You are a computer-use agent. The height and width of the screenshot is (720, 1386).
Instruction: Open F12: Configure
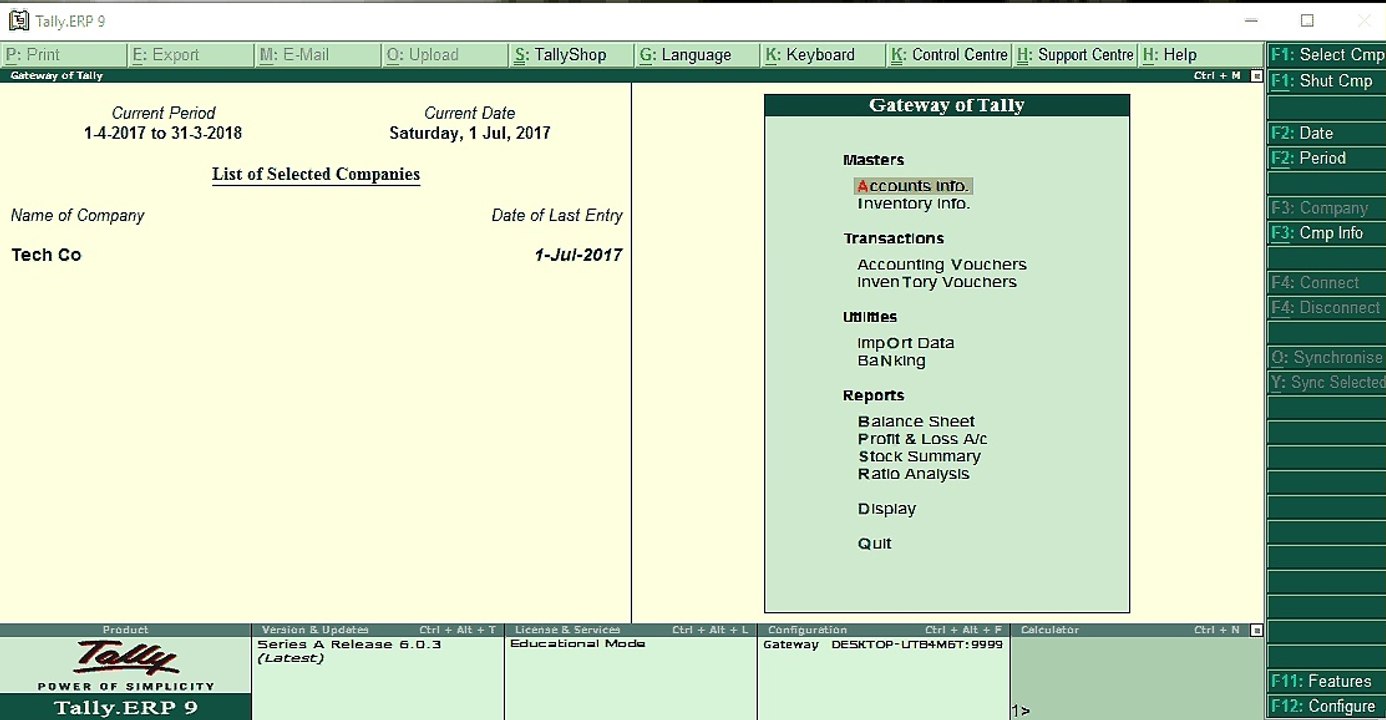click(x=1327, y=707)
